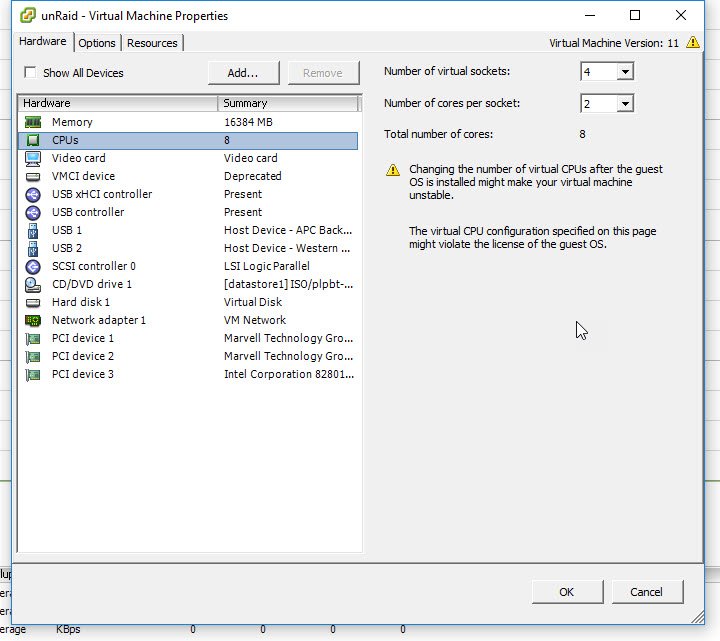The image size is (720, 641).
Task: Select the PCI device 3 label
Action: (x=83, y=374)
